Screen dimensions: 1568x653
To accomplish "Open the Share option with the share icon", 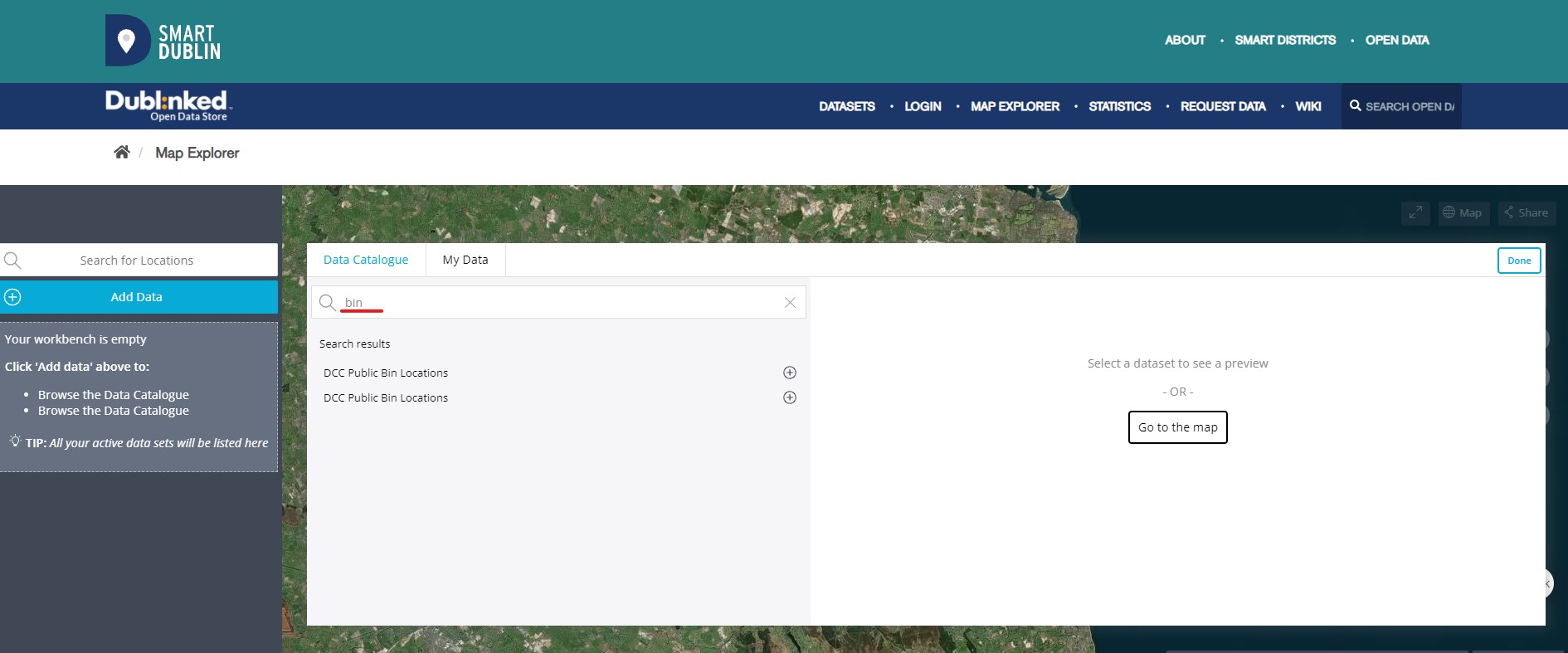I will pyautogui.click(x=1527, y=213).
